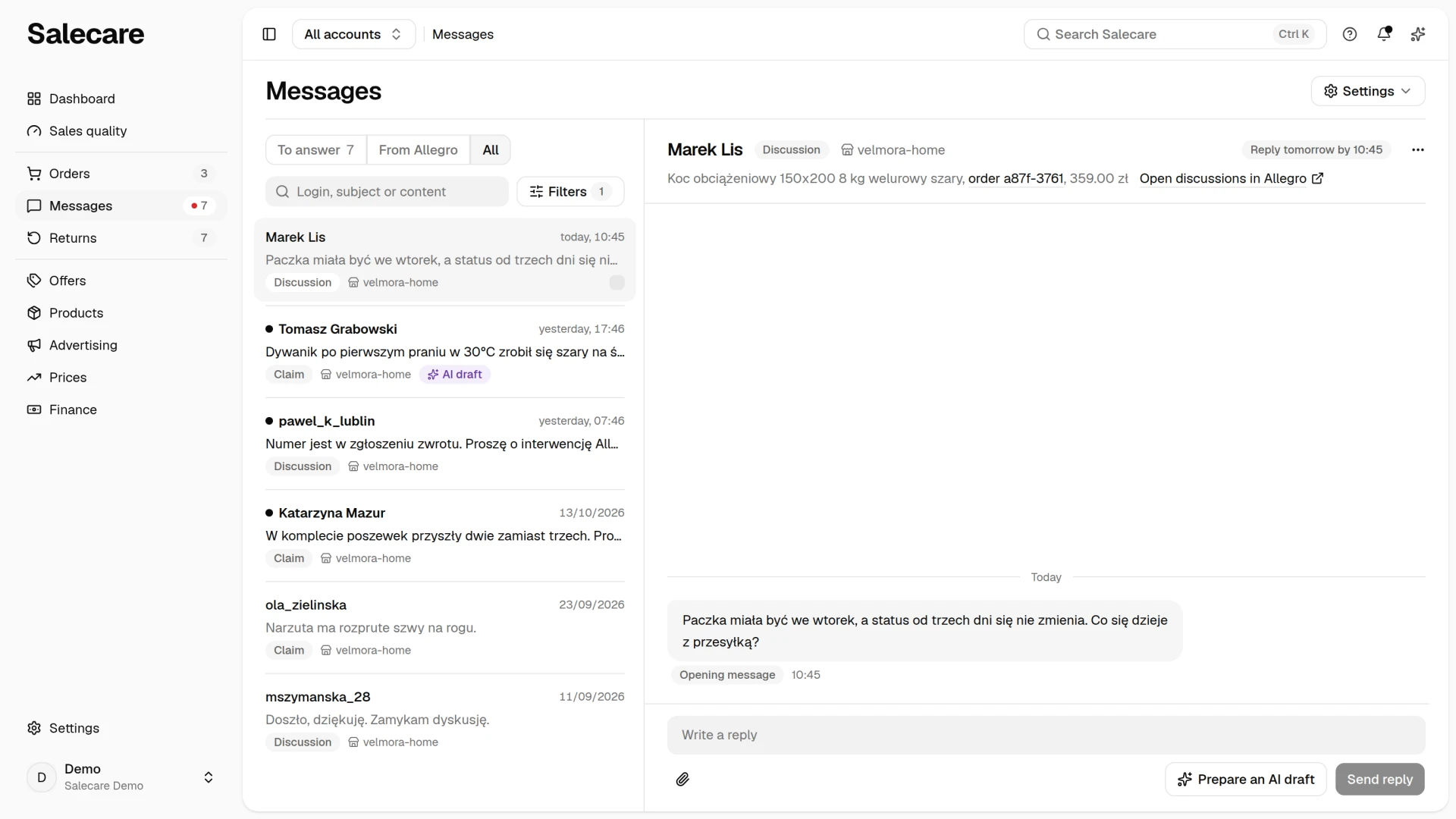Open order a87f-3761 link
The image size is (1456, 819).
(1016, 178)
